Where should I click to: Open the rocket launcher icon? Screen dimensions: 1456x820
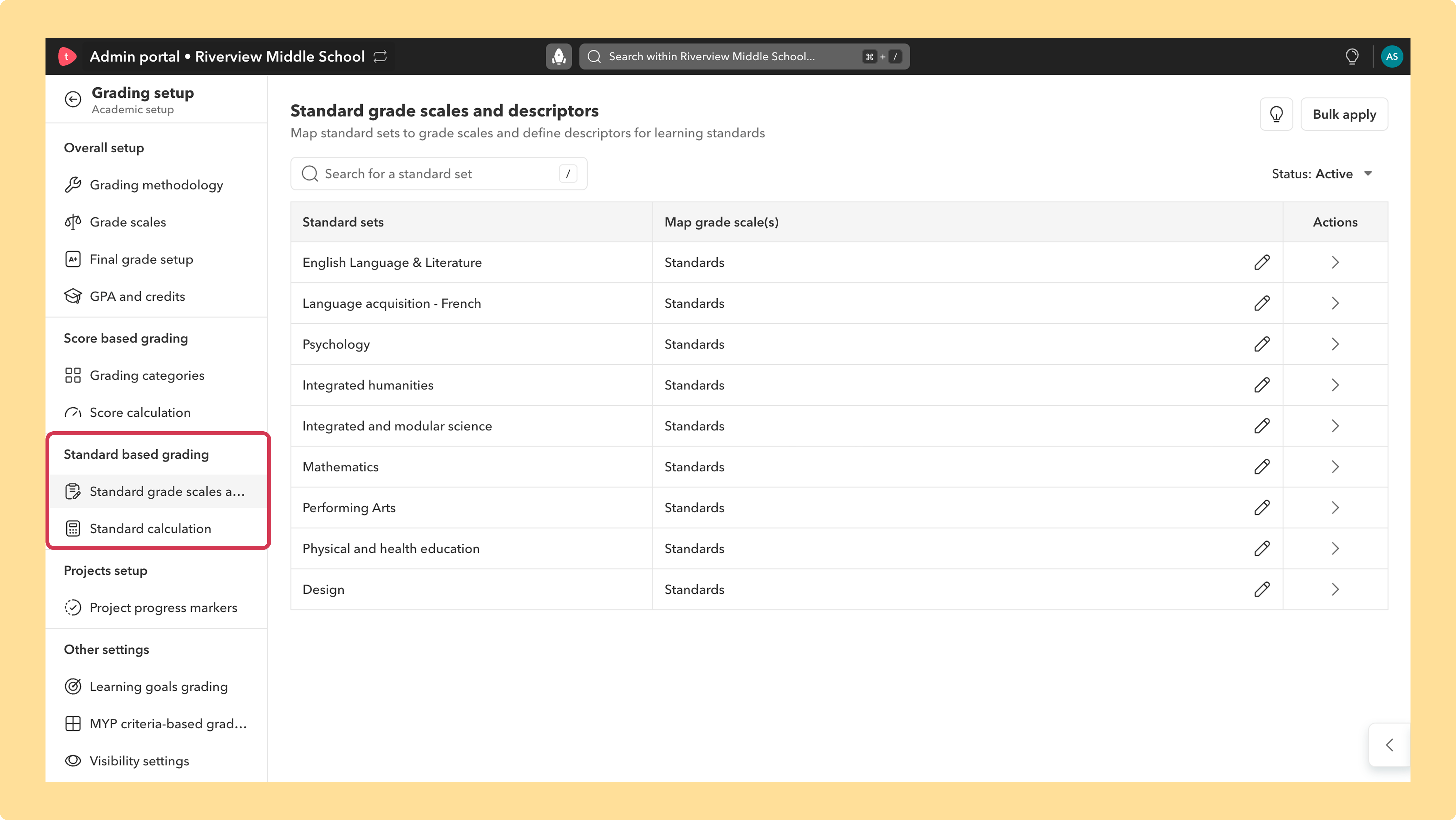tap(558, 56)
